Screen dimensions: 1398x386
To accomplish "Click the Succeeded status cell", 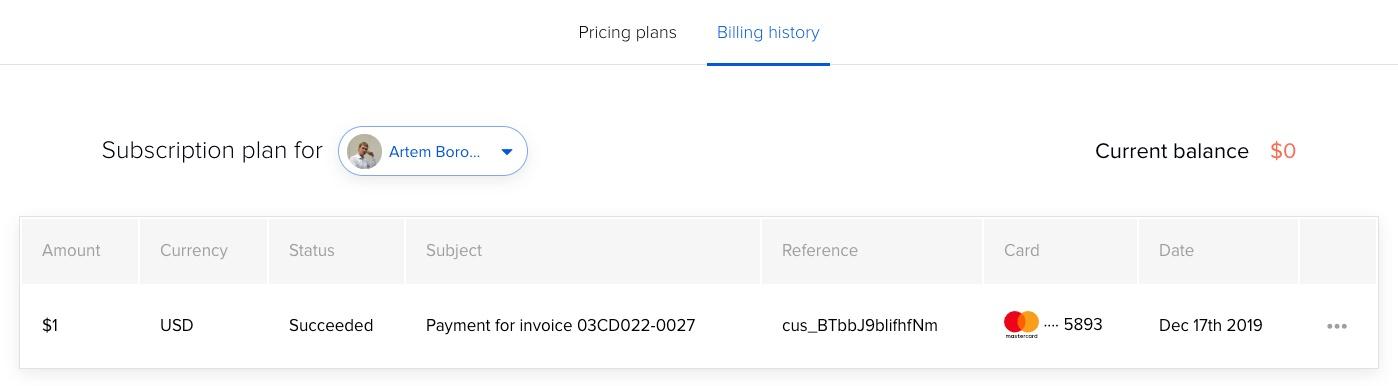I will click(331, 325).
